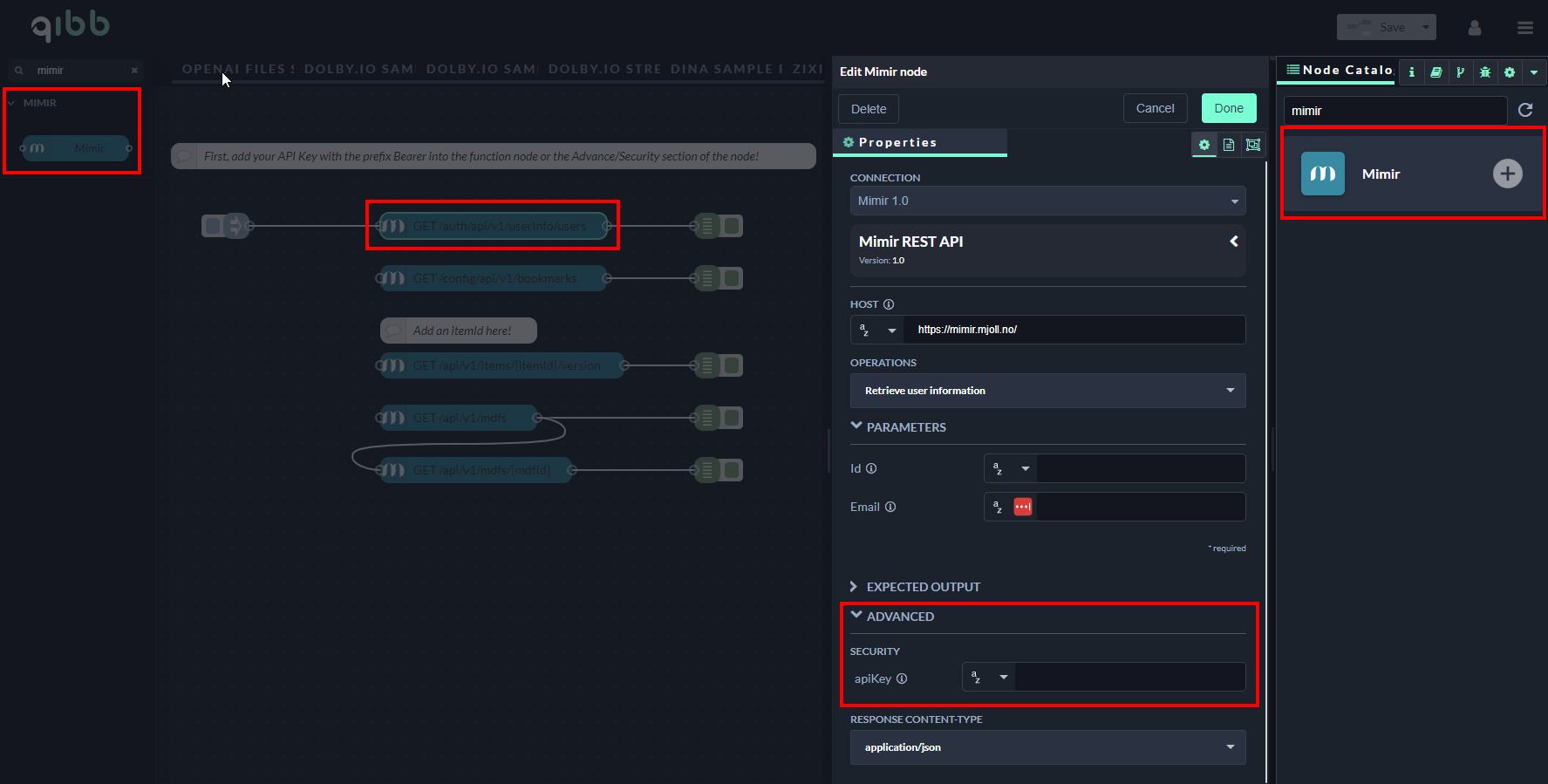Click the qibb logo

(71, 26)
